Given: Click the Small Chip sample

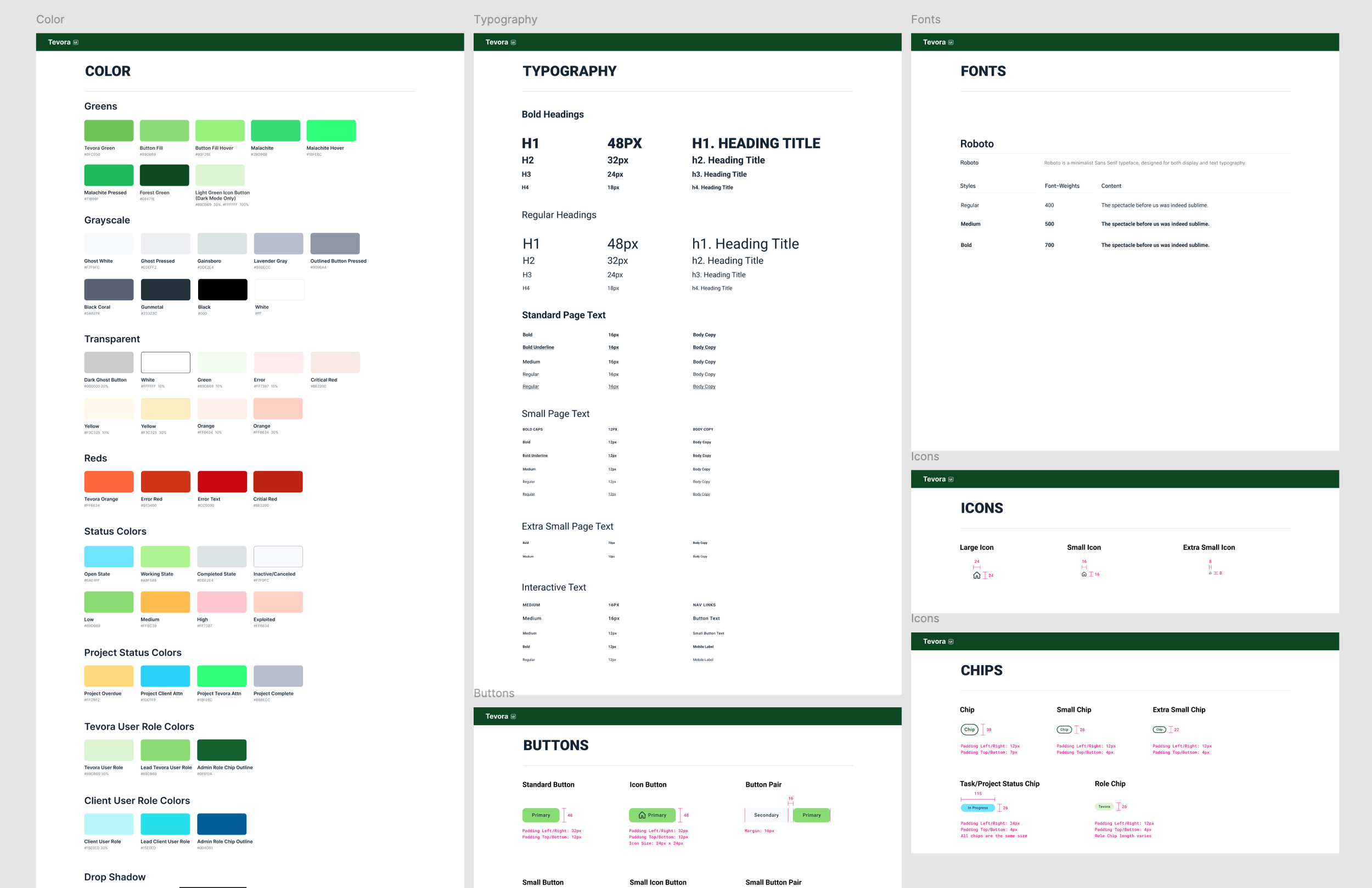Looking at the screenshot, I should (x=1064, y=729).
